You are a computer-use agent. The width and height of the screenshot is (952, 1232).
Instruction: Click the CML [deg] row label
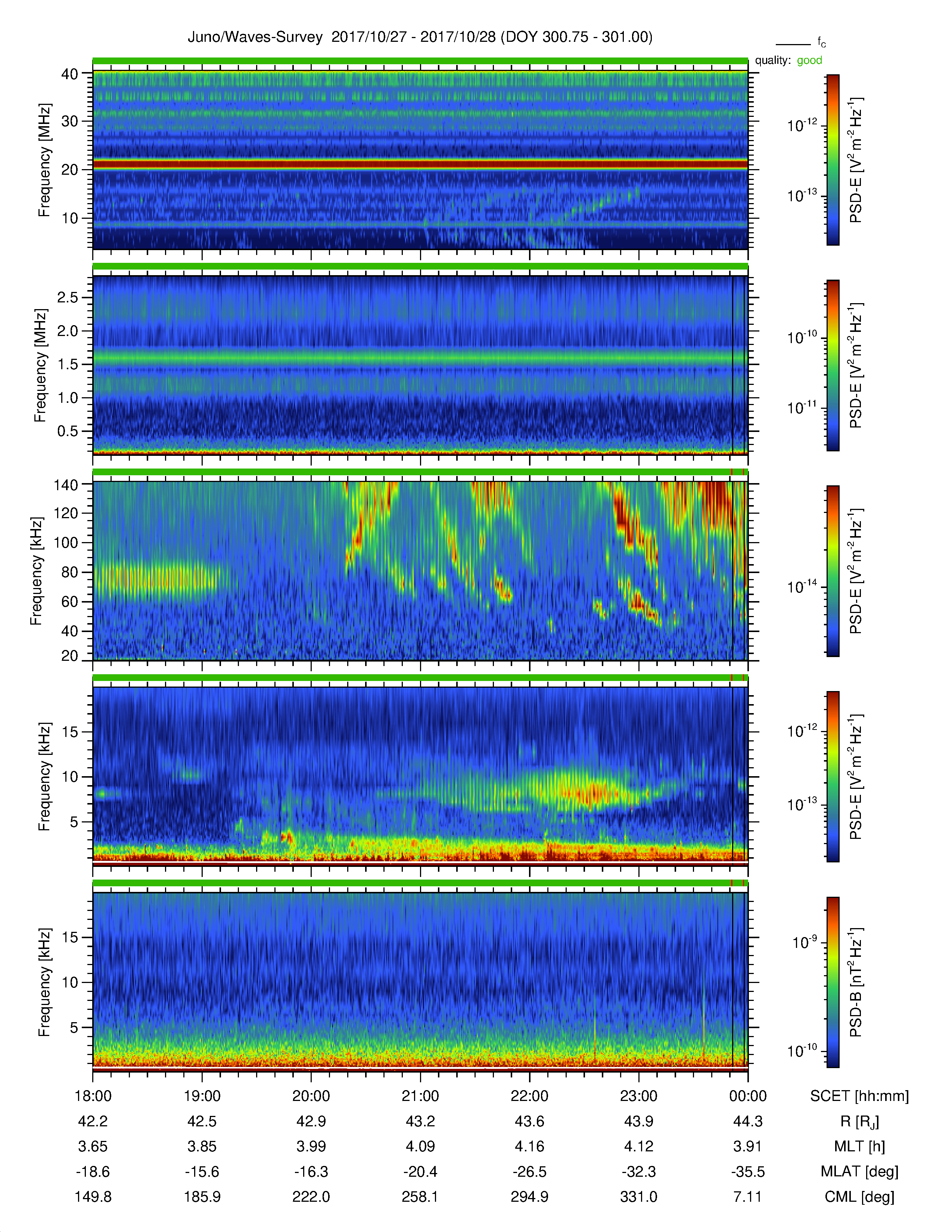pos(859,1197)
